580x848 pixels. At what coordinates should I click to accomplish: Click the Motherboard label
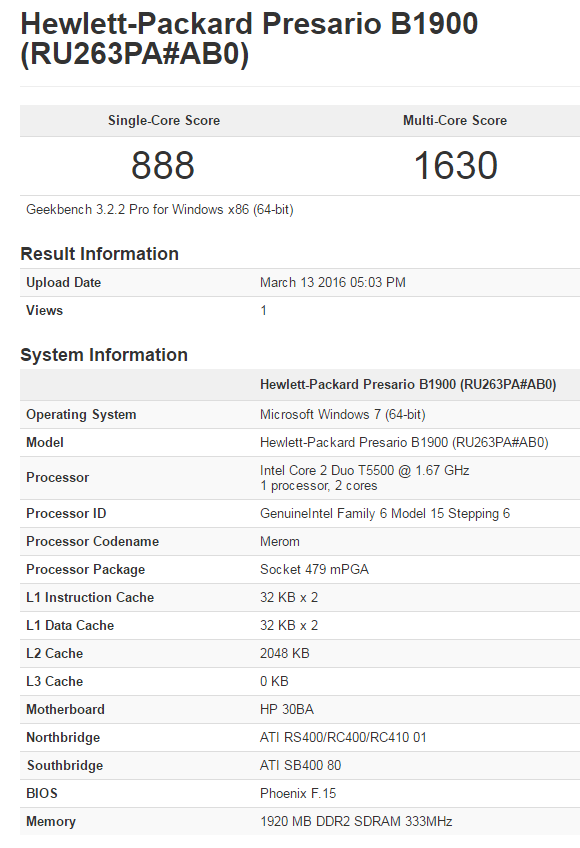point(65,710)
